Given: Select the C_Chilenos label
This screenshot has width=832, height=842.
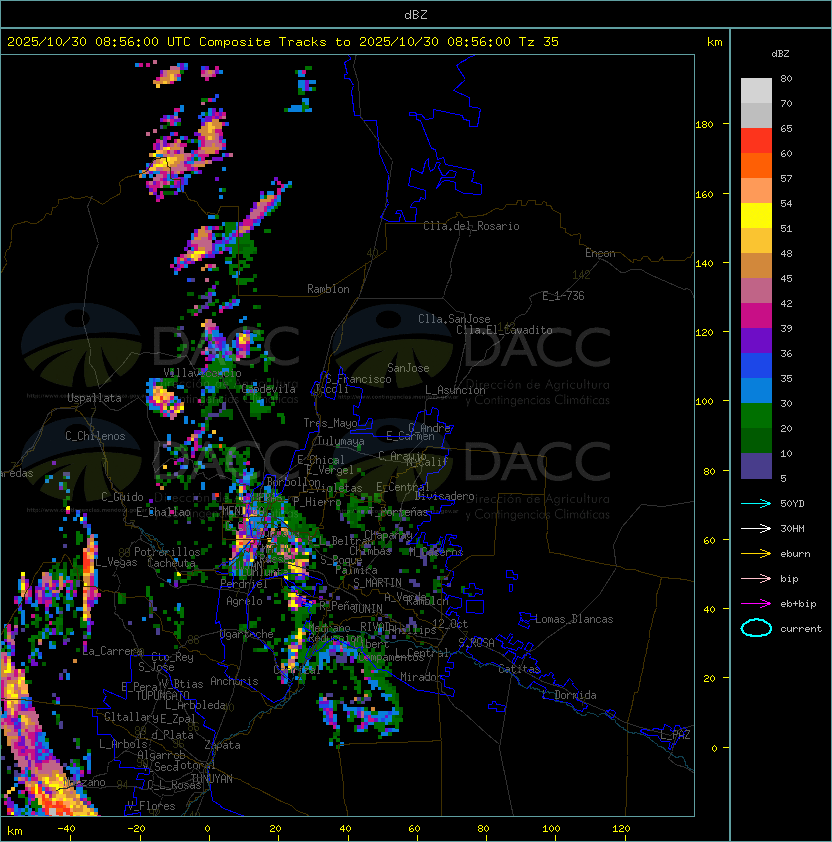Looking at the screenshot, I should (x=95, y=436).
